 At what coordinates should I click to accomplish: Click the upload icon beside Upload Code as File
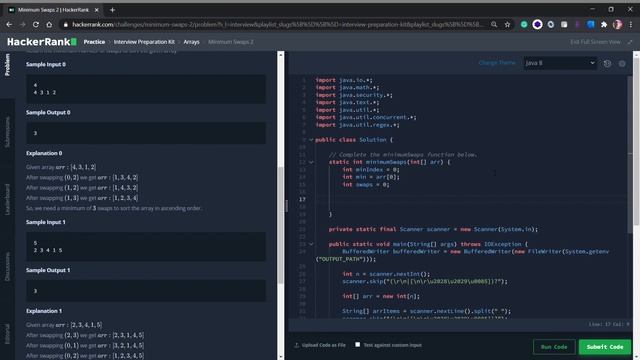(x=297, y=345)
